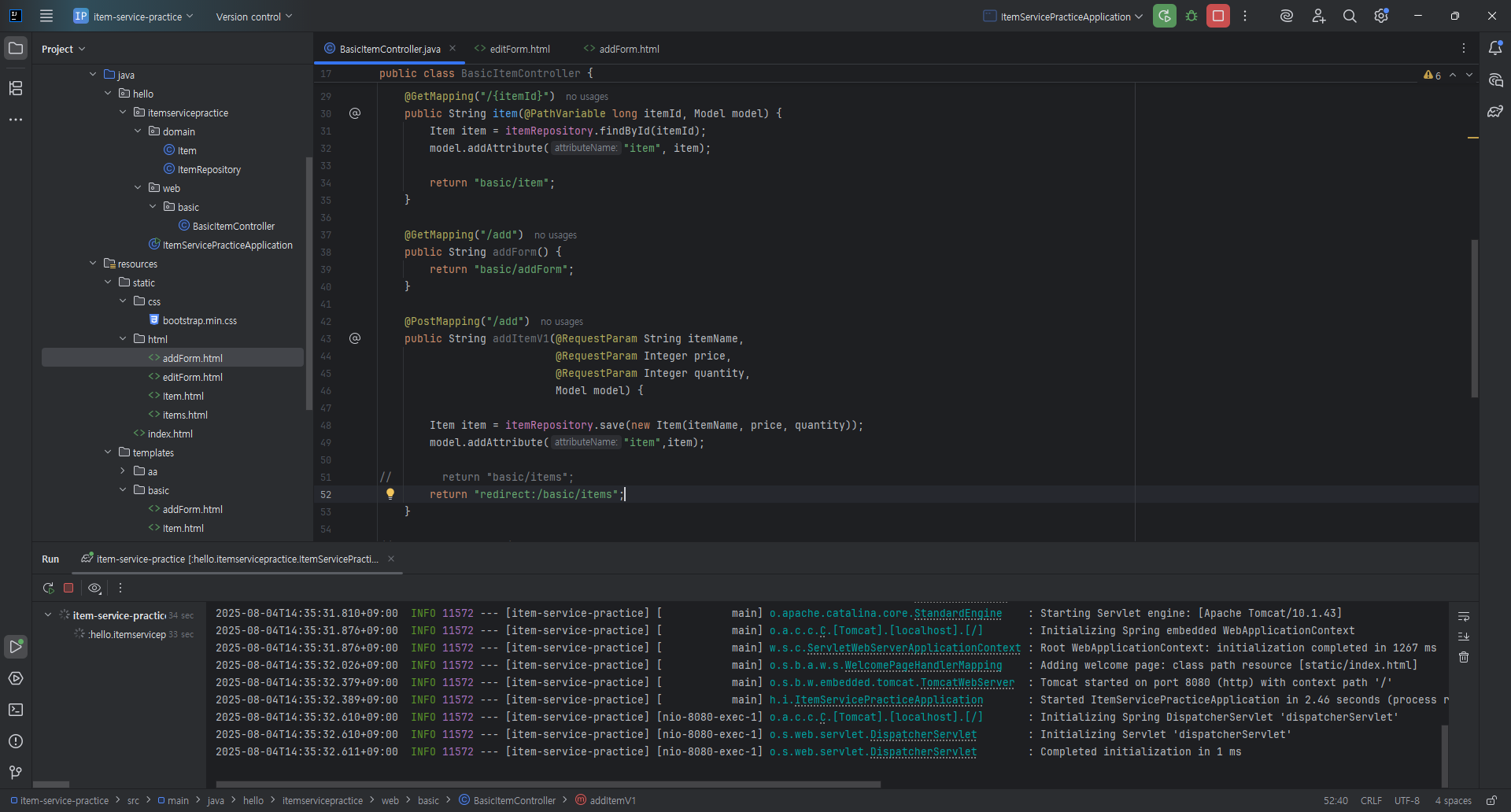Click the Notifications bell icon
Viewport: 1511px width, 812px height.
click(1495, 49)
